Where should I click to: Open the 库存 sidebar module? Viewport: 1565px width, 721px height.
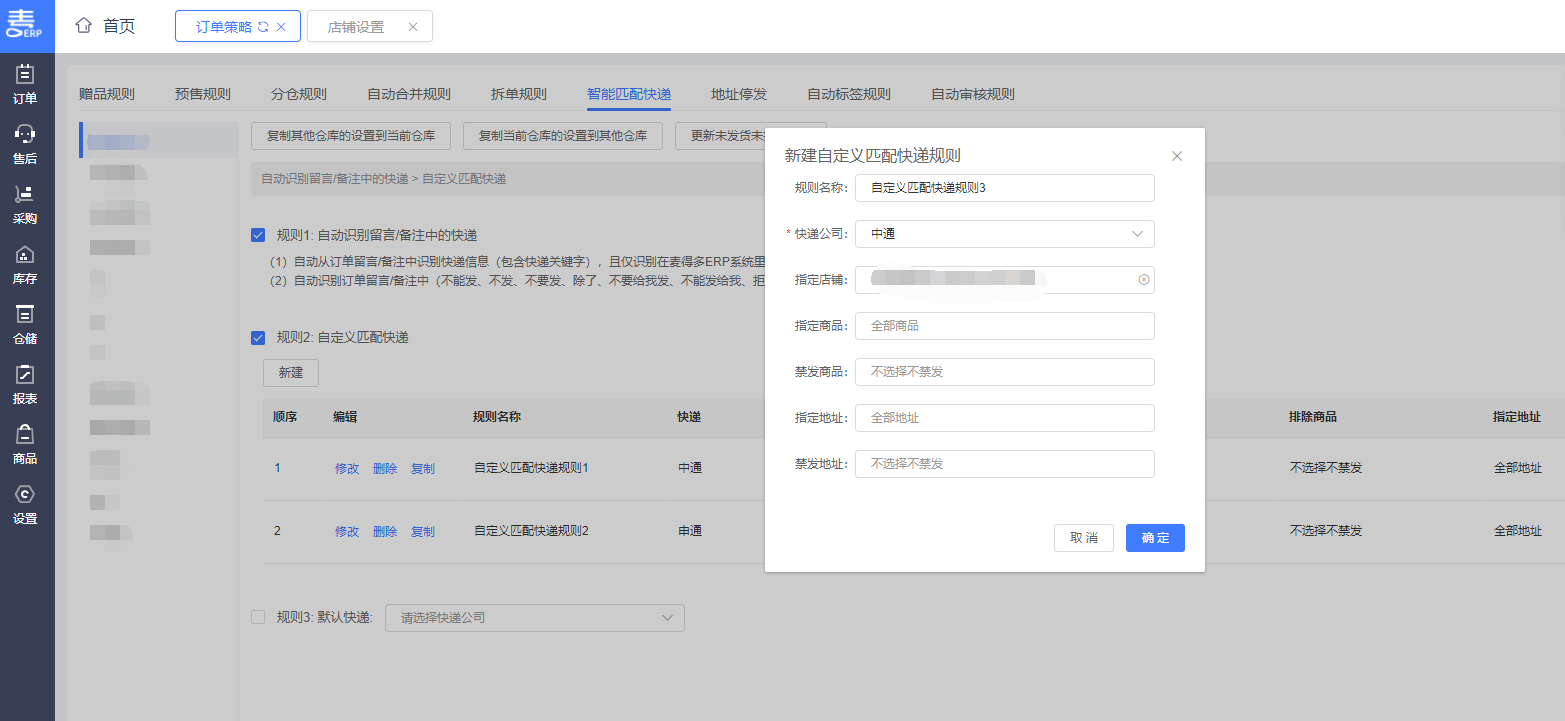pyautogui.click(x=27, y=264)
